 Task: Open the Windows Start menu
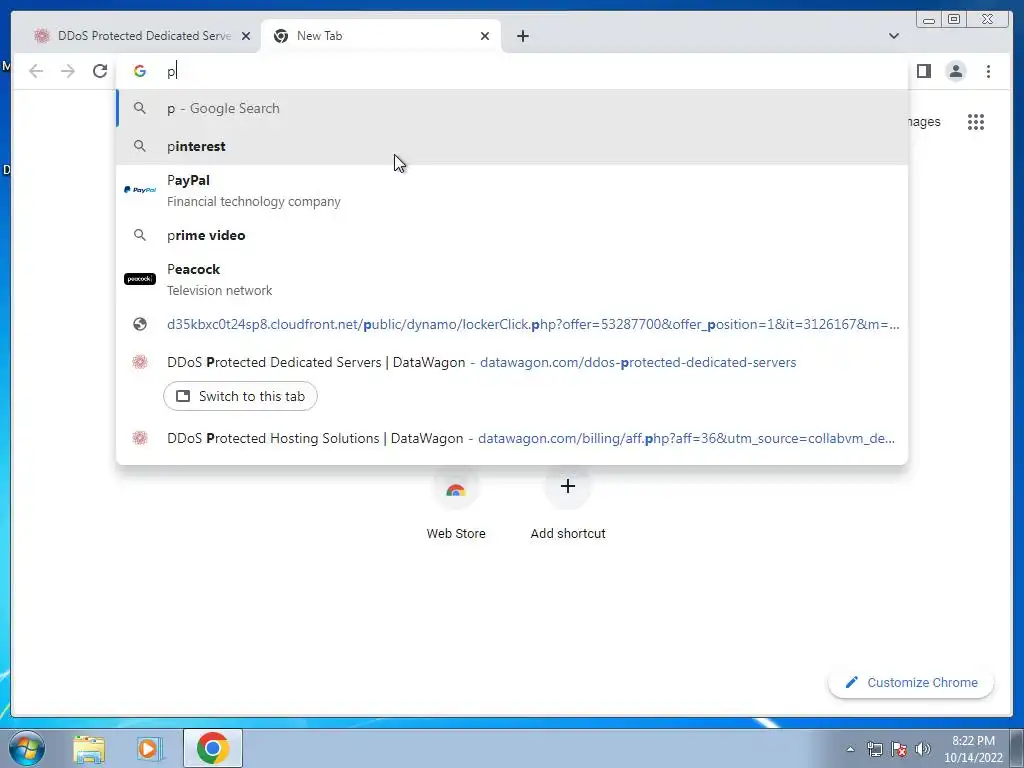(27, 748)
